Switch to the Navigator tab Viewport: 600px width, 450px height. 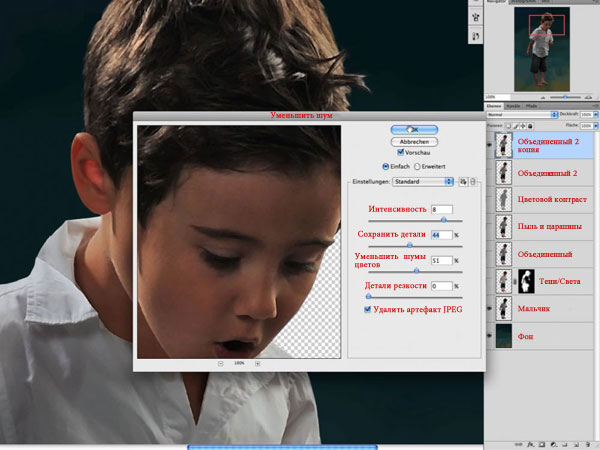[x=496, y=2]
